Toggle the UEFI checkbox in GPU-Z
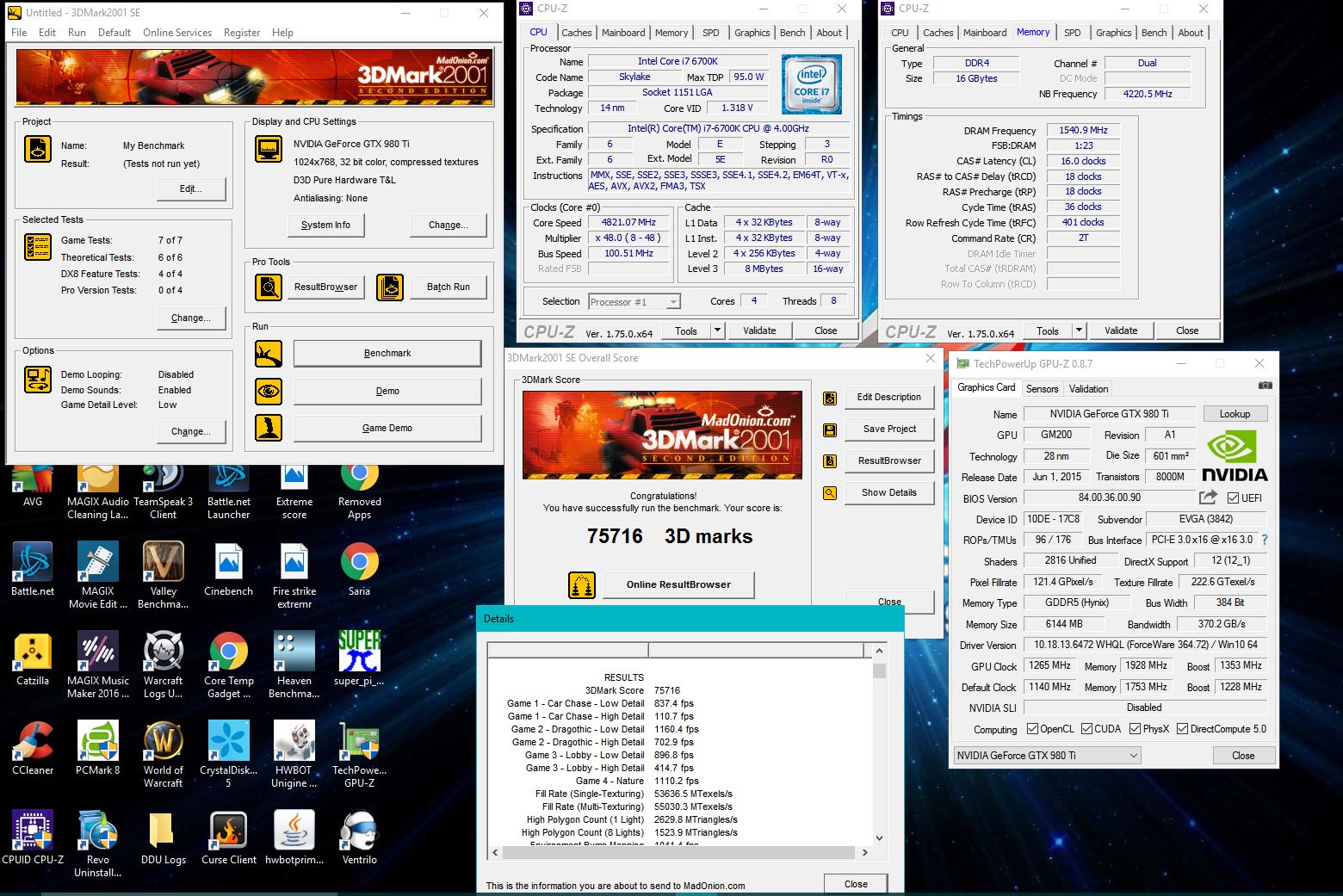The image size is (1343, 896). coord(1233,498)
